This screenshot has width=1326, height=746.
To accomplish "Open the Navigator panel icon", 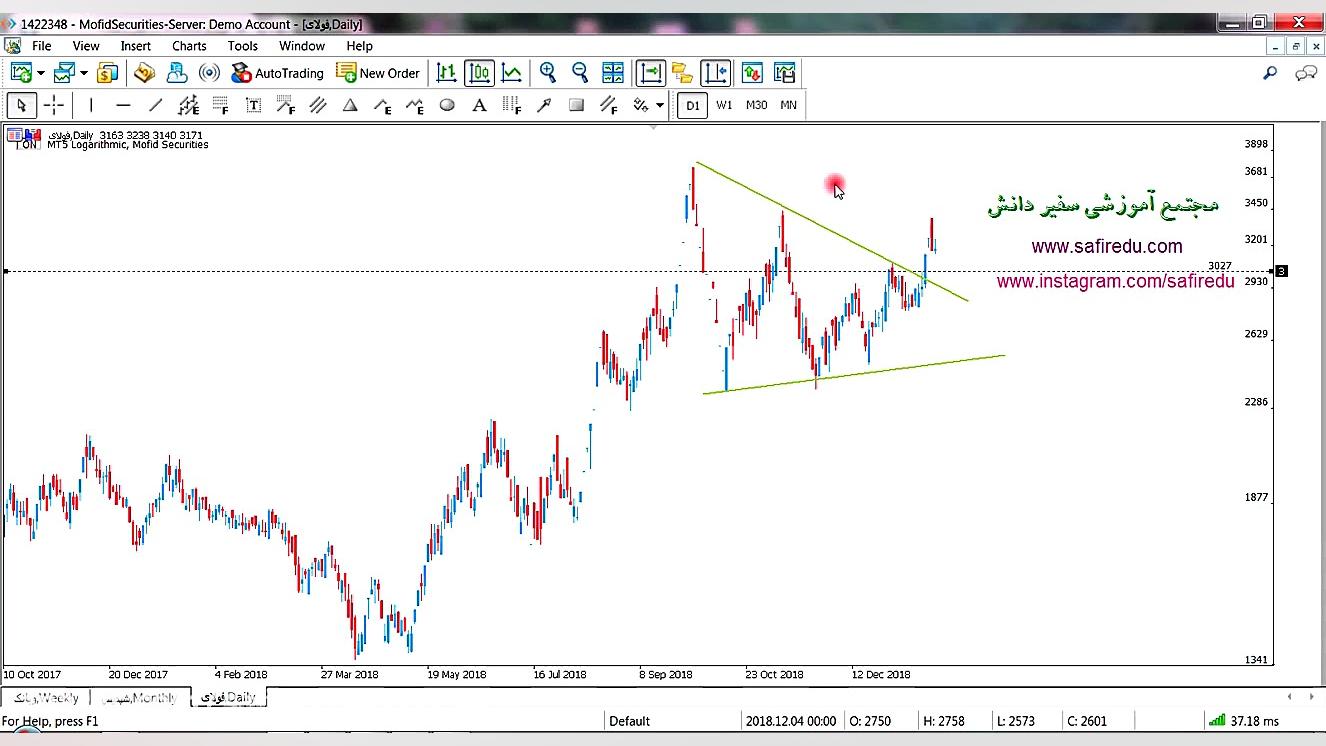I will [177, 73].
